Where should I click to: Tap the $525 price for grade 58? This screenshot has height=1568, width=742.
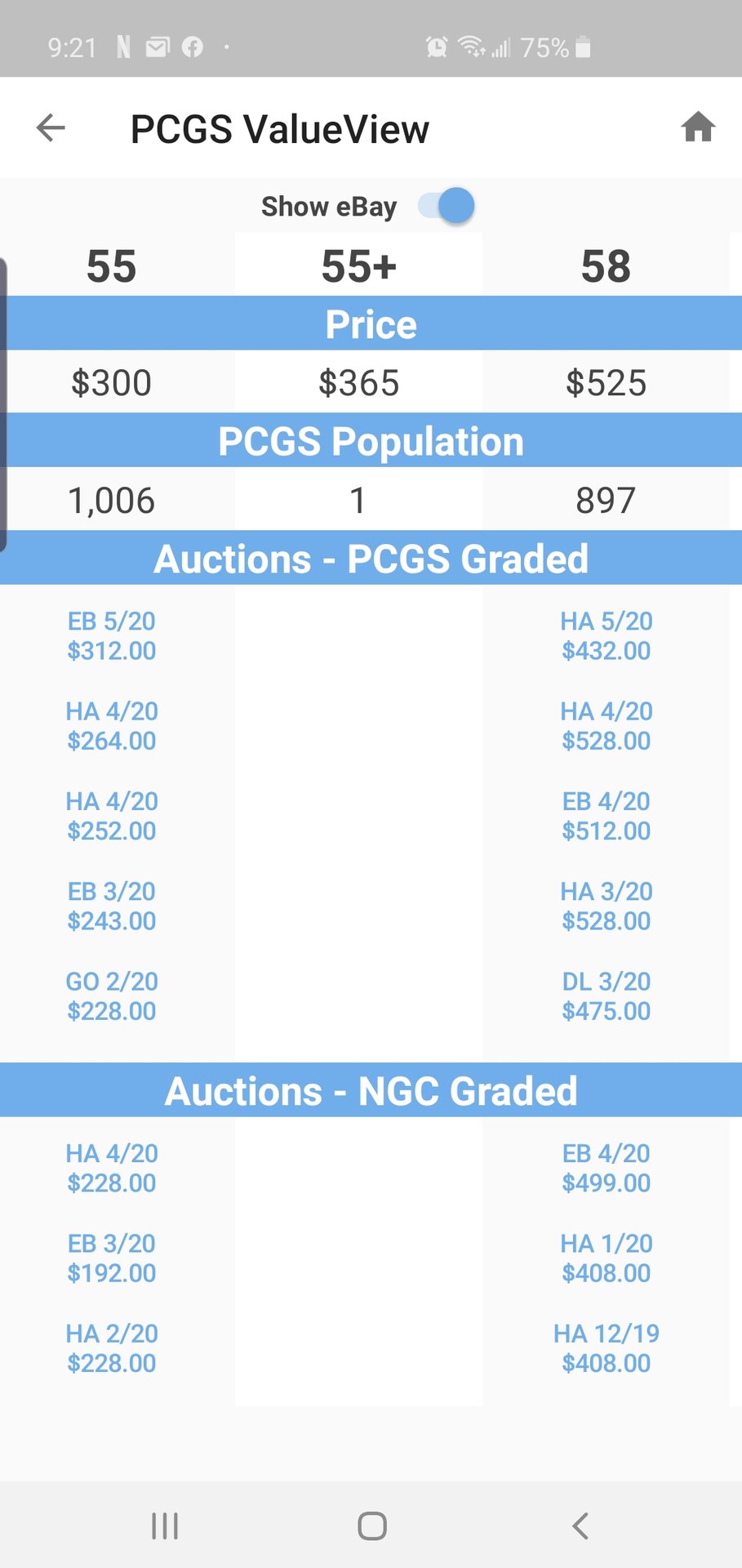click(606, 383)
